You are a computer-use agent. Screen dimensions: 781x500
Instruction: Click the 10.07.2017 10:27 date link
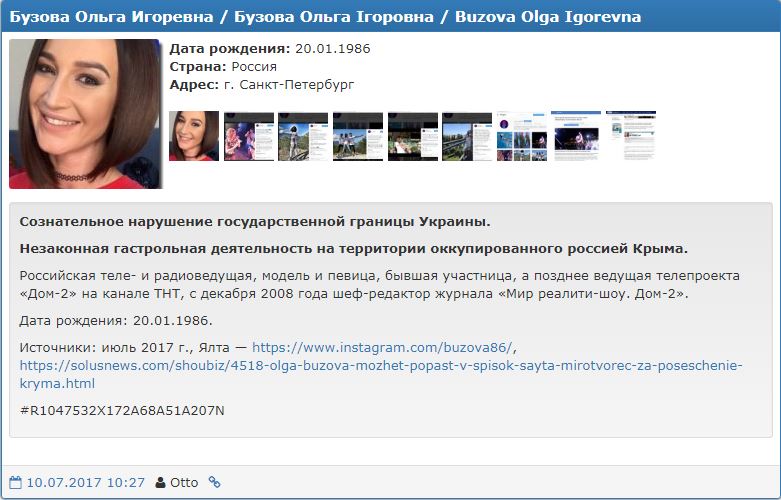coord(86,482)
